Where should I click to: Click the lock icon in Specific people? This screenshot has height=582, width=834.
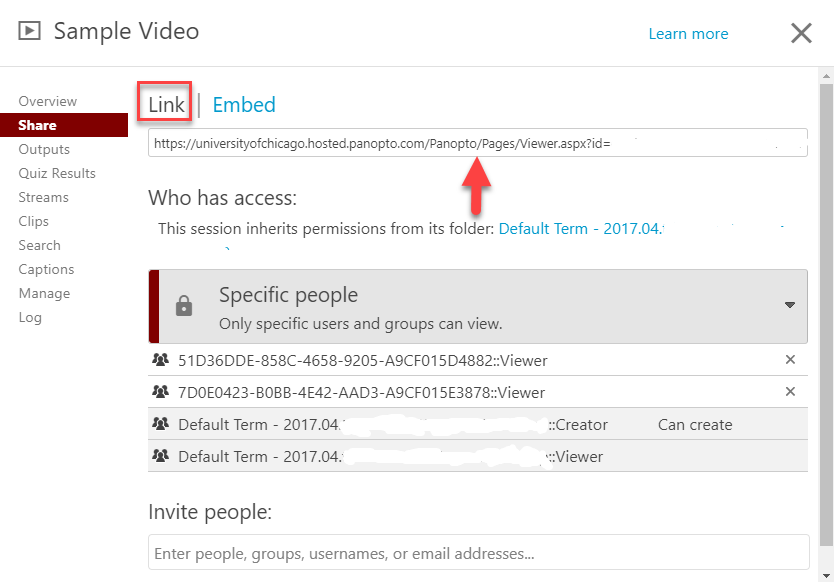point(184,306)
